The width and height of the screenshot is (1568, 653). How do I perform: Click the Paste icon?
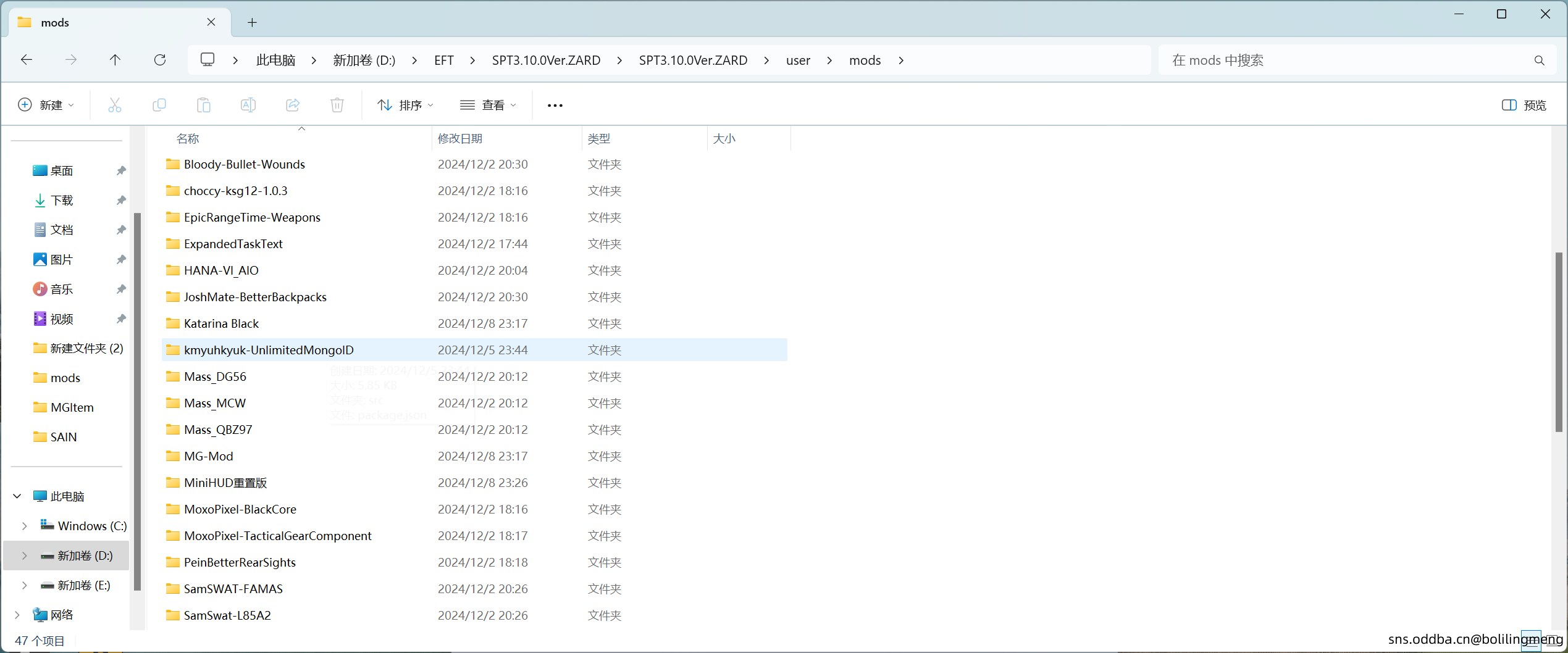tap(203, 104)
